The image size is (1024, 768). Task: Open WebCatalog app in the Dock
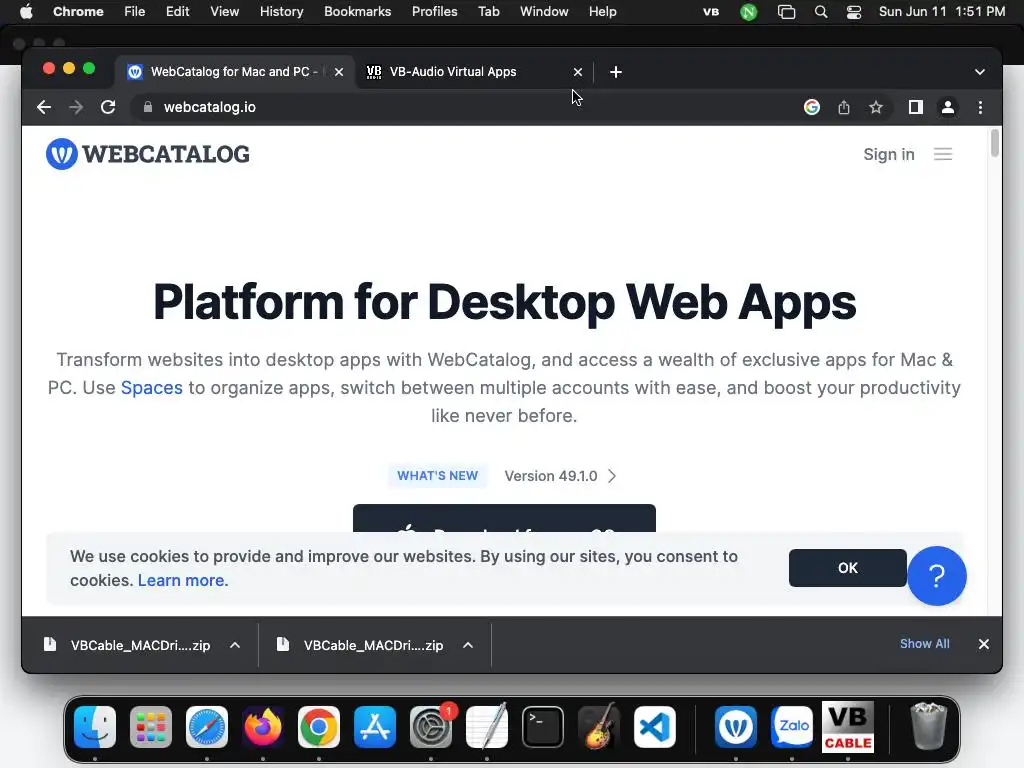point(736,727)
